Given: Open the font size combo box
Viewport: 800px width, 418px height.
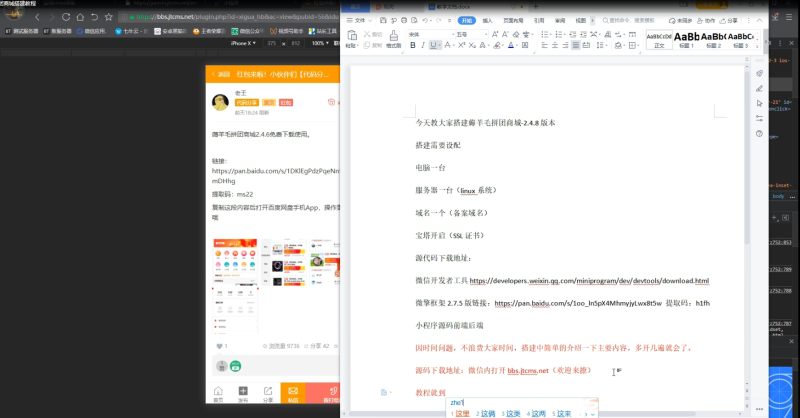Looking at the screenshot, I should click(x=471, y=34).
